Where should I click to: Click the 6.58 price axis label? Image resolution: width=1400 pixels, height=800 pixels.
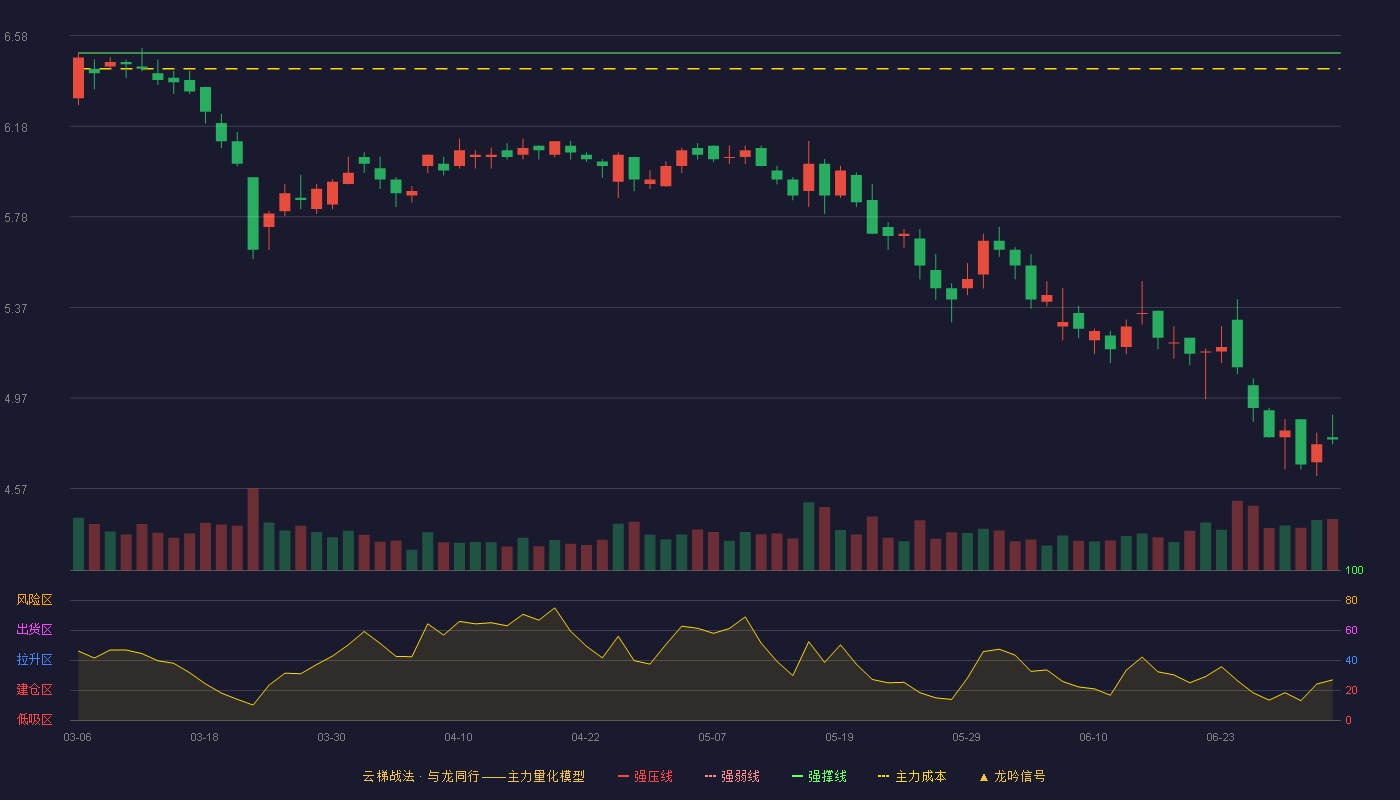point(15,37)
